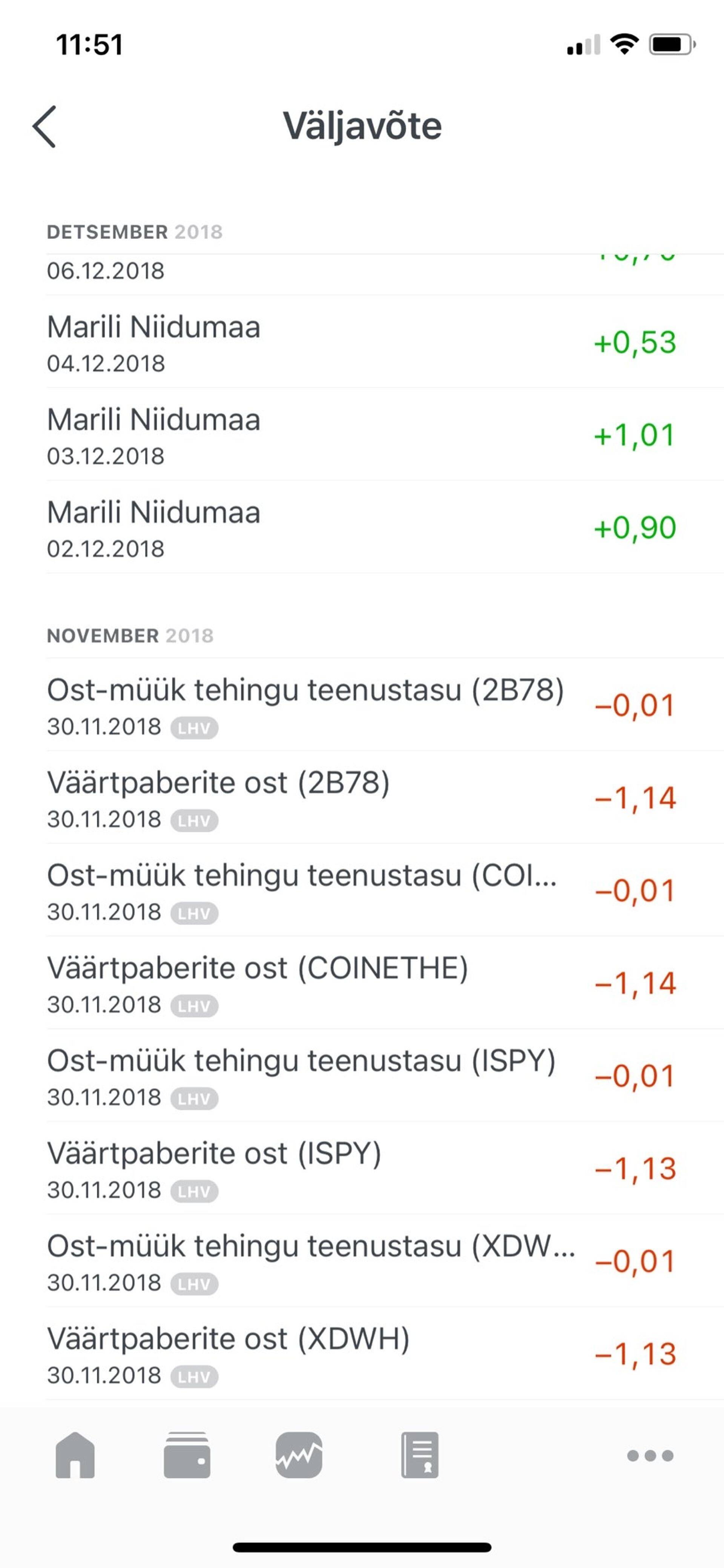Image resolution: width=724 pixels, height=1568 pixels.
Task: Tap the battery status icon
Action: pyautogui.click(x=671, y=44)
